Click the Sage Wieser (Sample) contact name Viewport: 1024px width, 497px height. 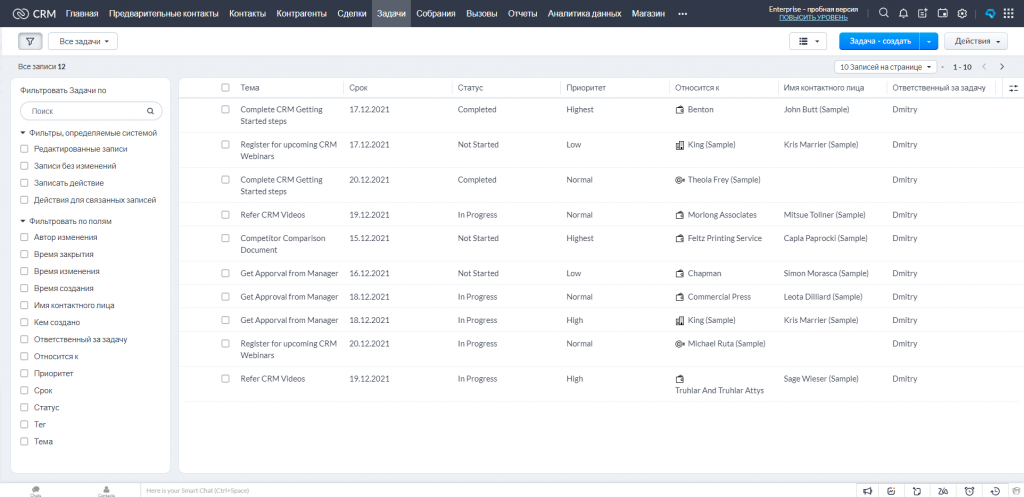pos(821,379)
